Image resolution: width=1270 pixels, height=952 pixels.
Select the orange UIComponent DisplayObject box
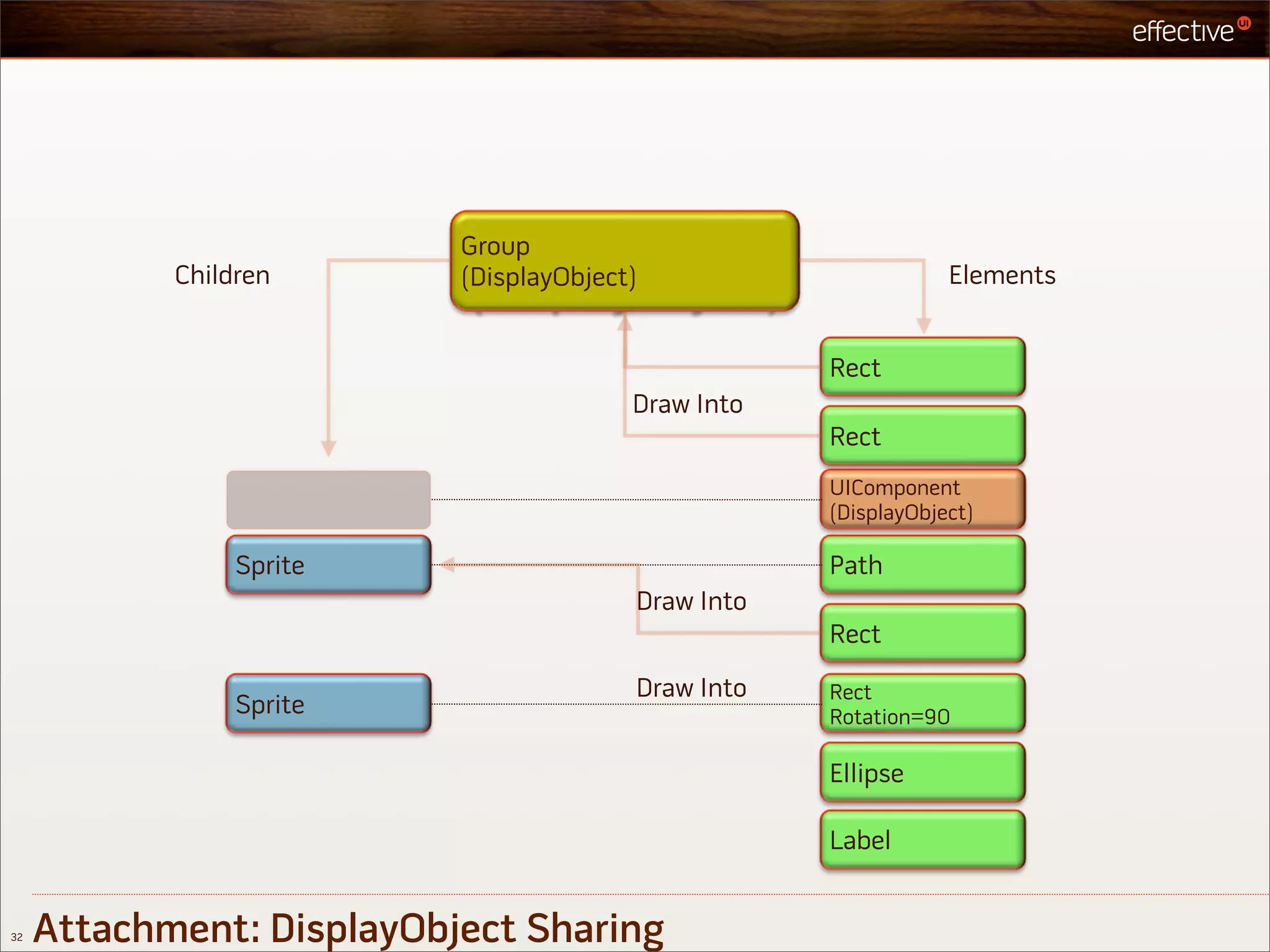pos(922,500)
